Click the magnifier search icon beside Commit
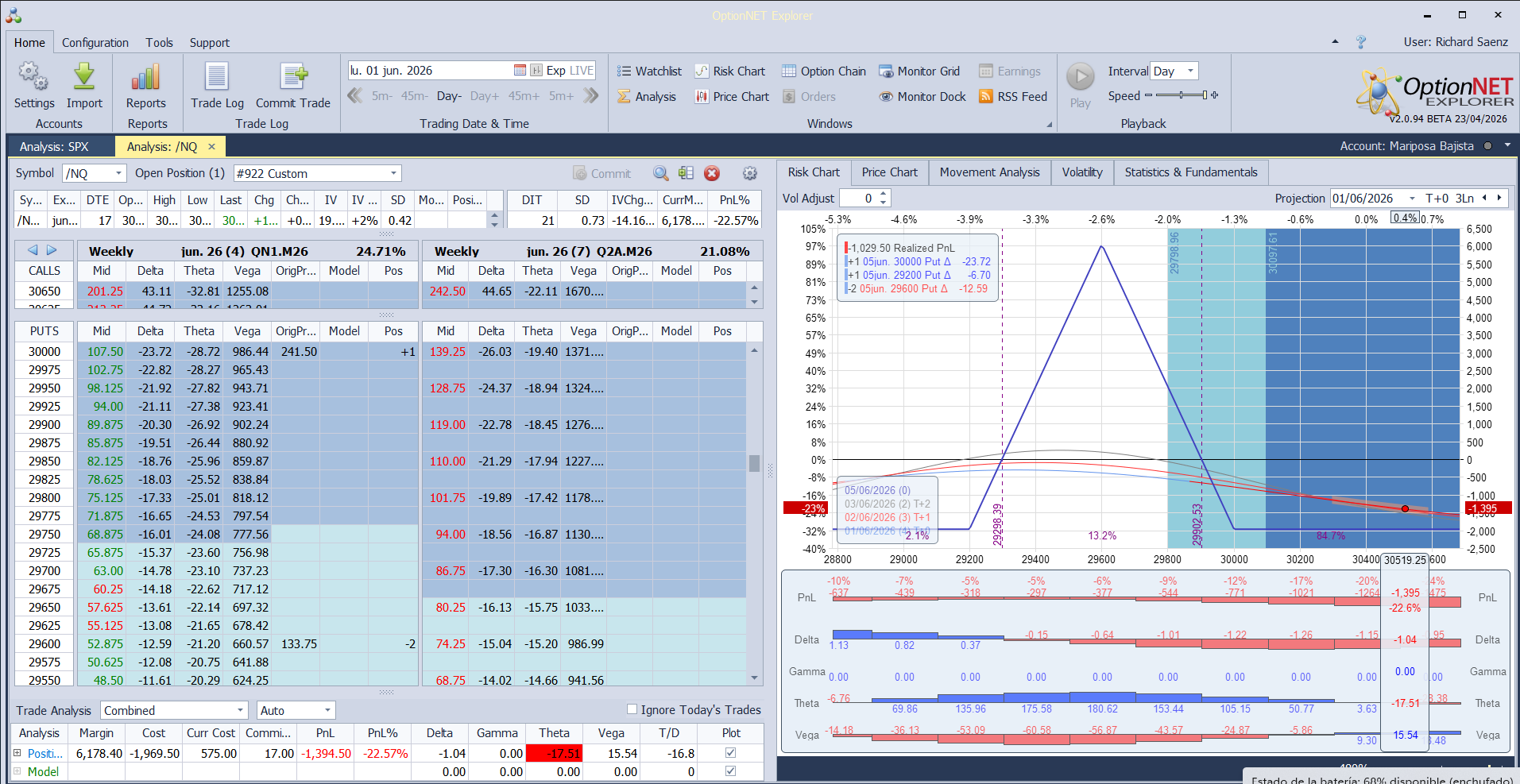Viewport: 1520px width, 784px height. 661,173
